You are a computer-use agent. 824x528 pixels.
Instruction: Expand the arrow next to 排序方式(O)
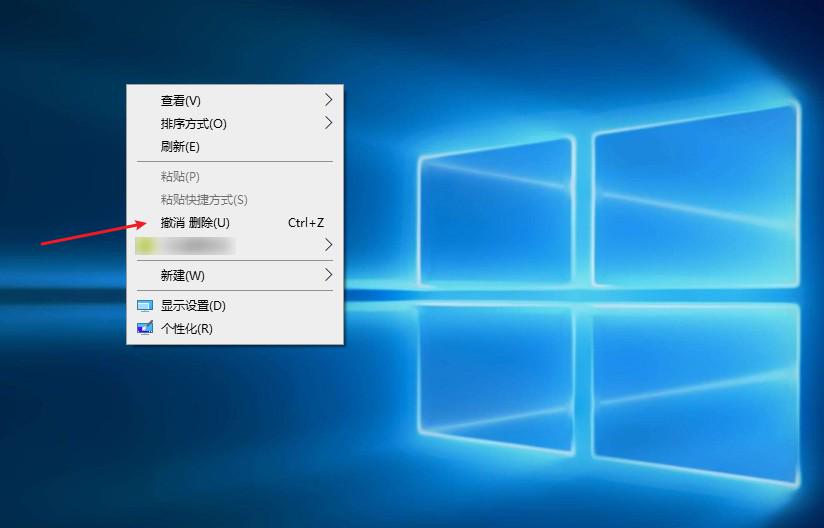[328, 122]
